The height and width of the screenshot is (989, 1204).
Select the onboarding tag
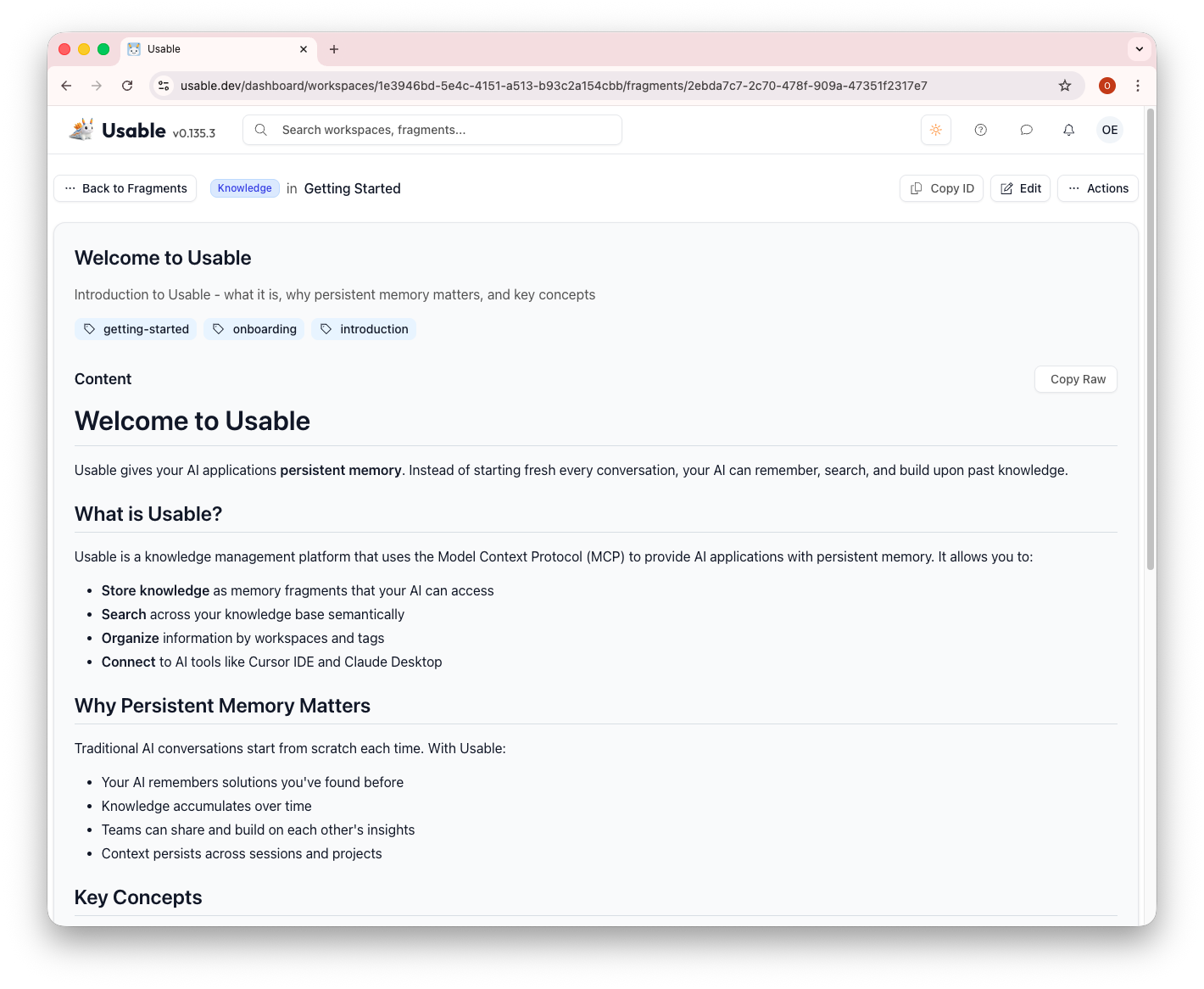point(254,329)
